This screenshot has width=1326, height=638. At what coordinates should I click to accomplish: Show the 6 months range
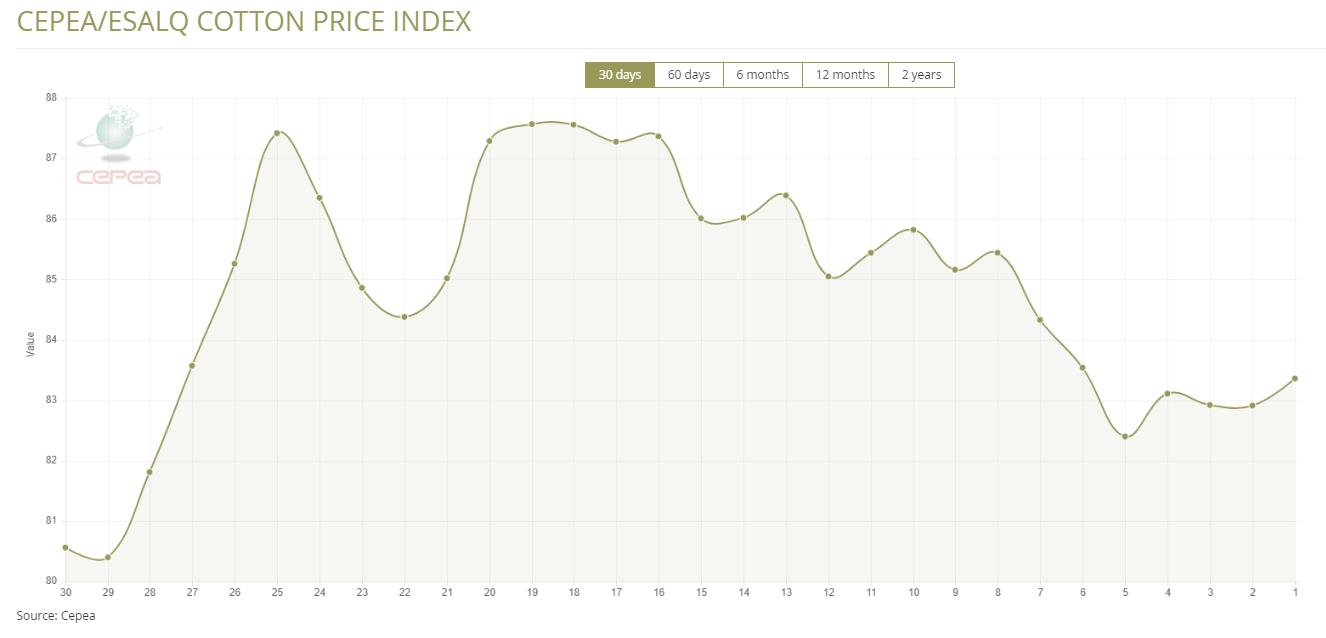pyautogui.click(x=762, y=75)
